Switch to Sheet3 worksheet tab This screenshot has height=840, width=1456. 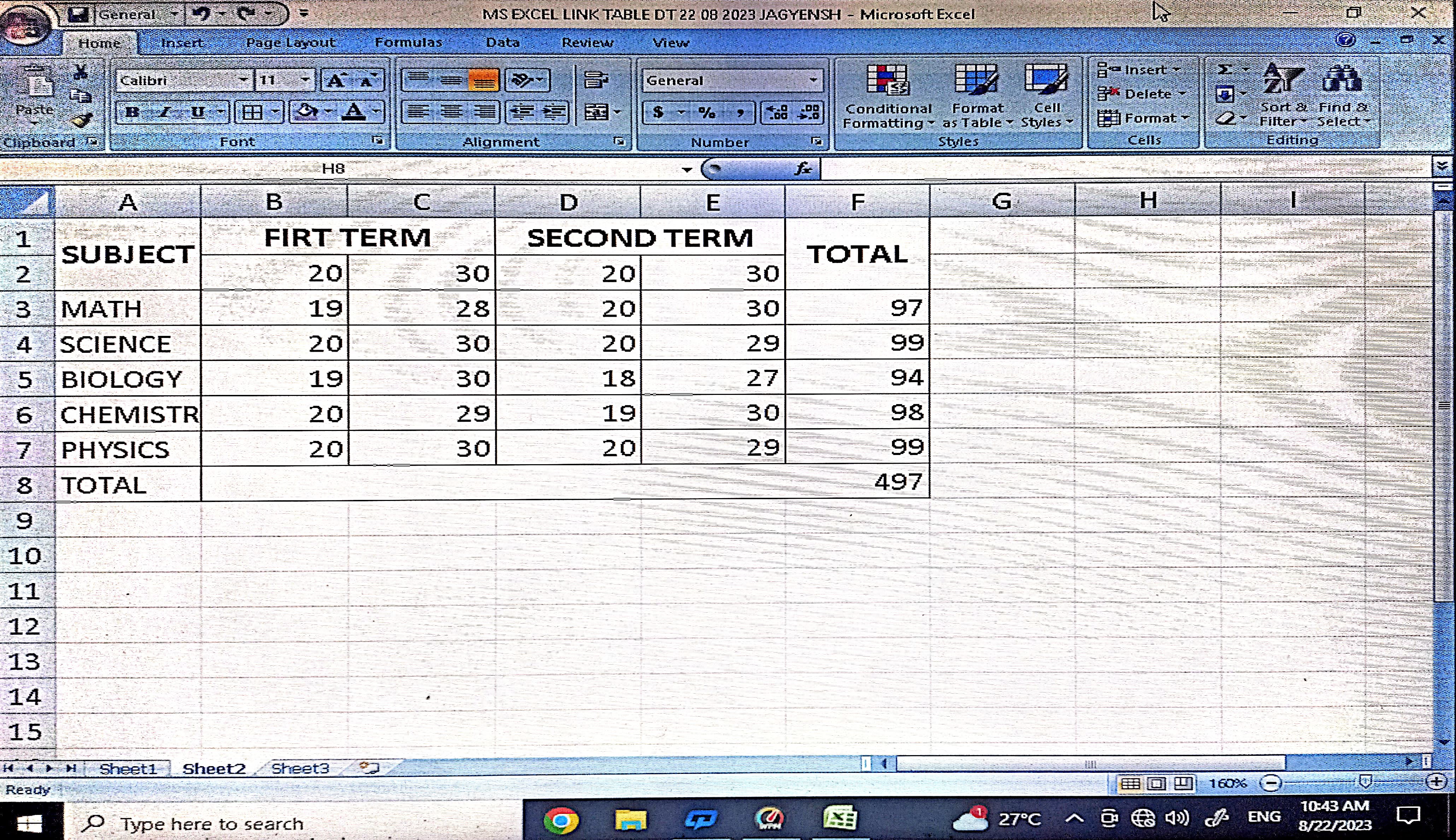300,769
